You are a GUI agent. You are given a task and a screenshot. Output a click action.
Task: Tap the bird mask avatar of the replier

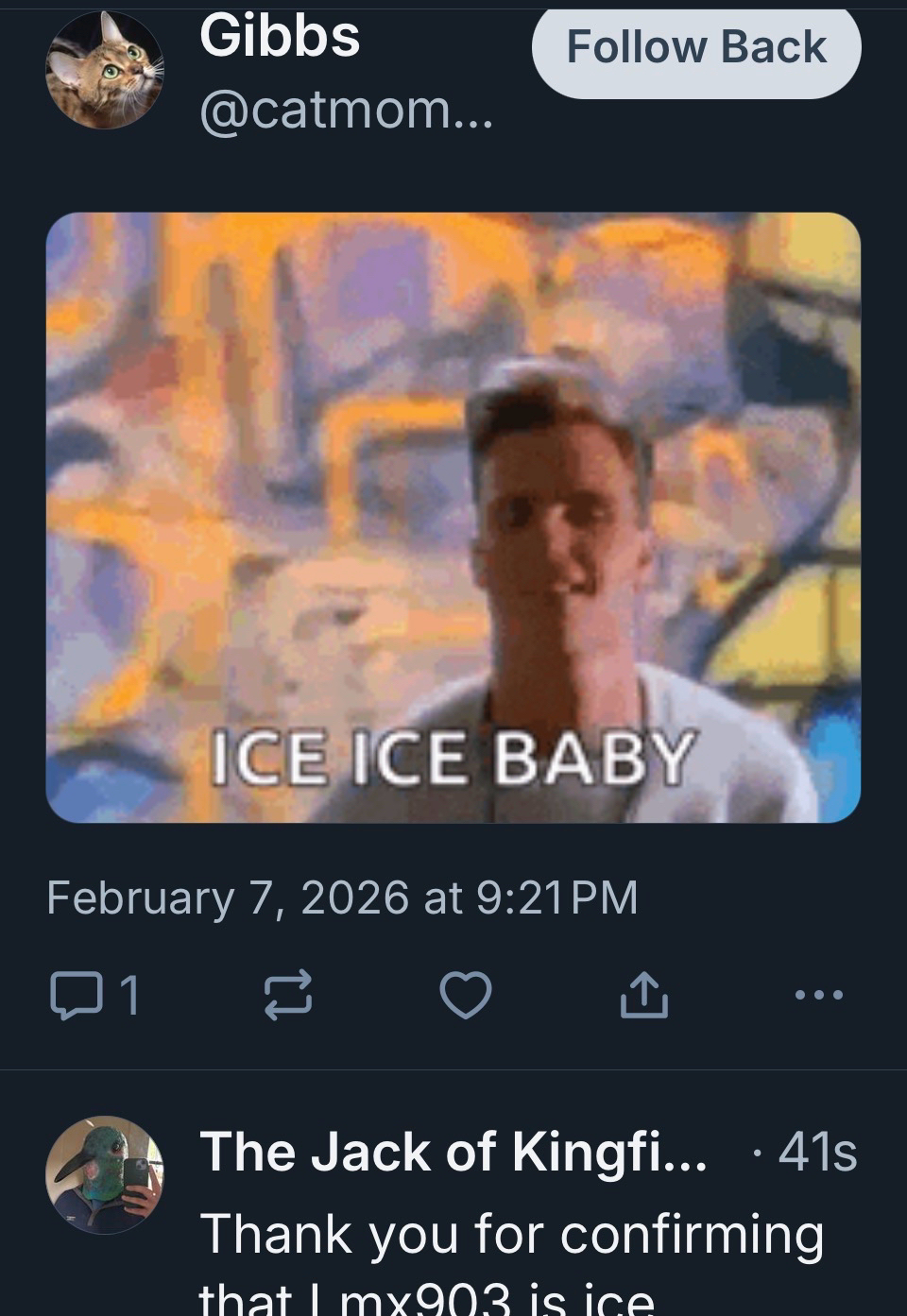tap(104, 1174)
